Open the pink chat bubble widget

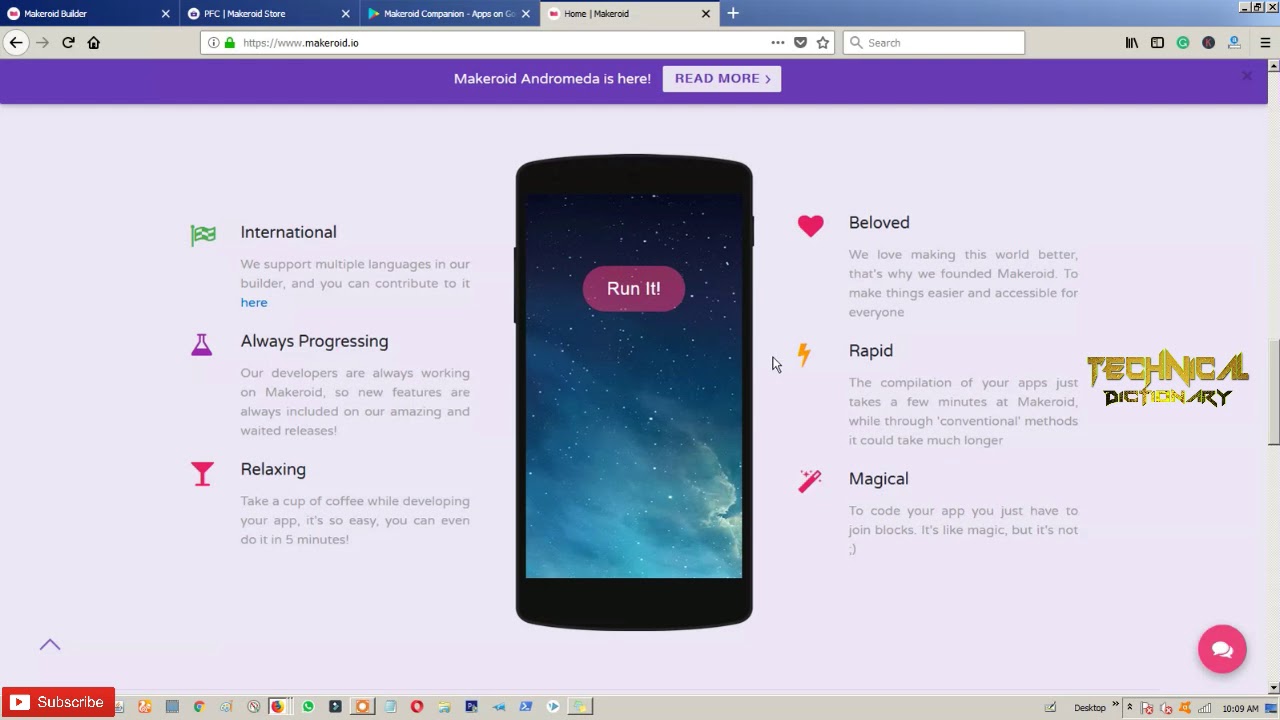1222,649
